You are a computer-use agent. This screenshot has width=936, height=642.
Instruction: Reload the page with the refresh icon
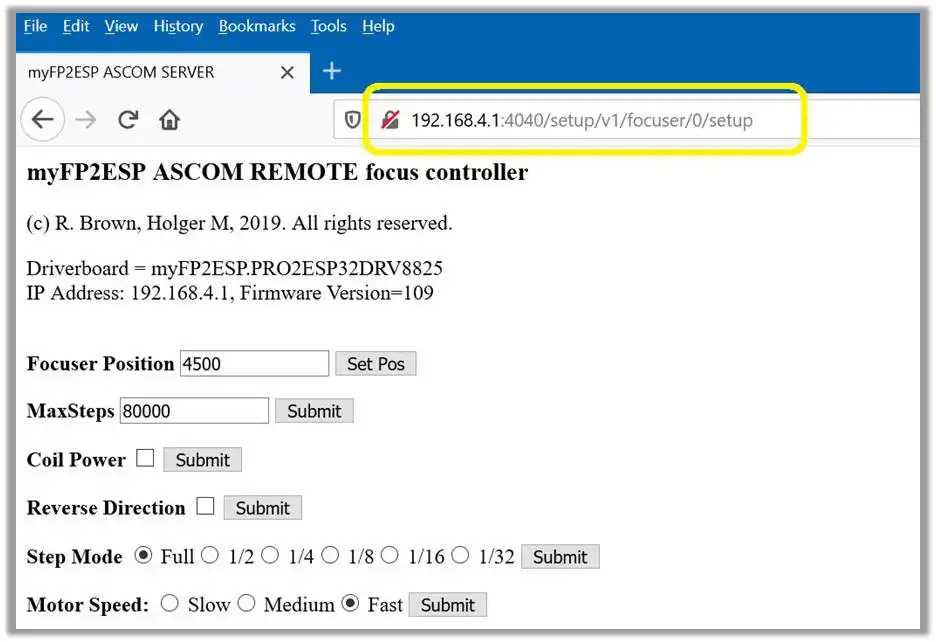[x=128, y=120]
